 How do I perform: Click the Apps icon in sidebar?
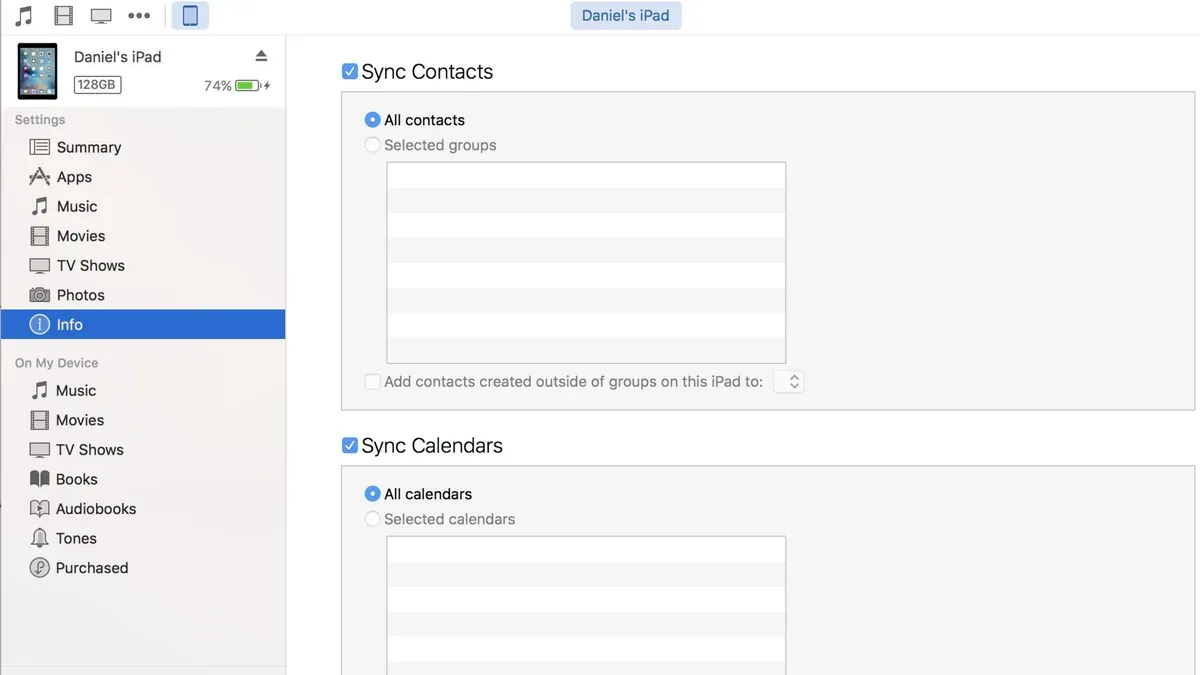[39, 177]
